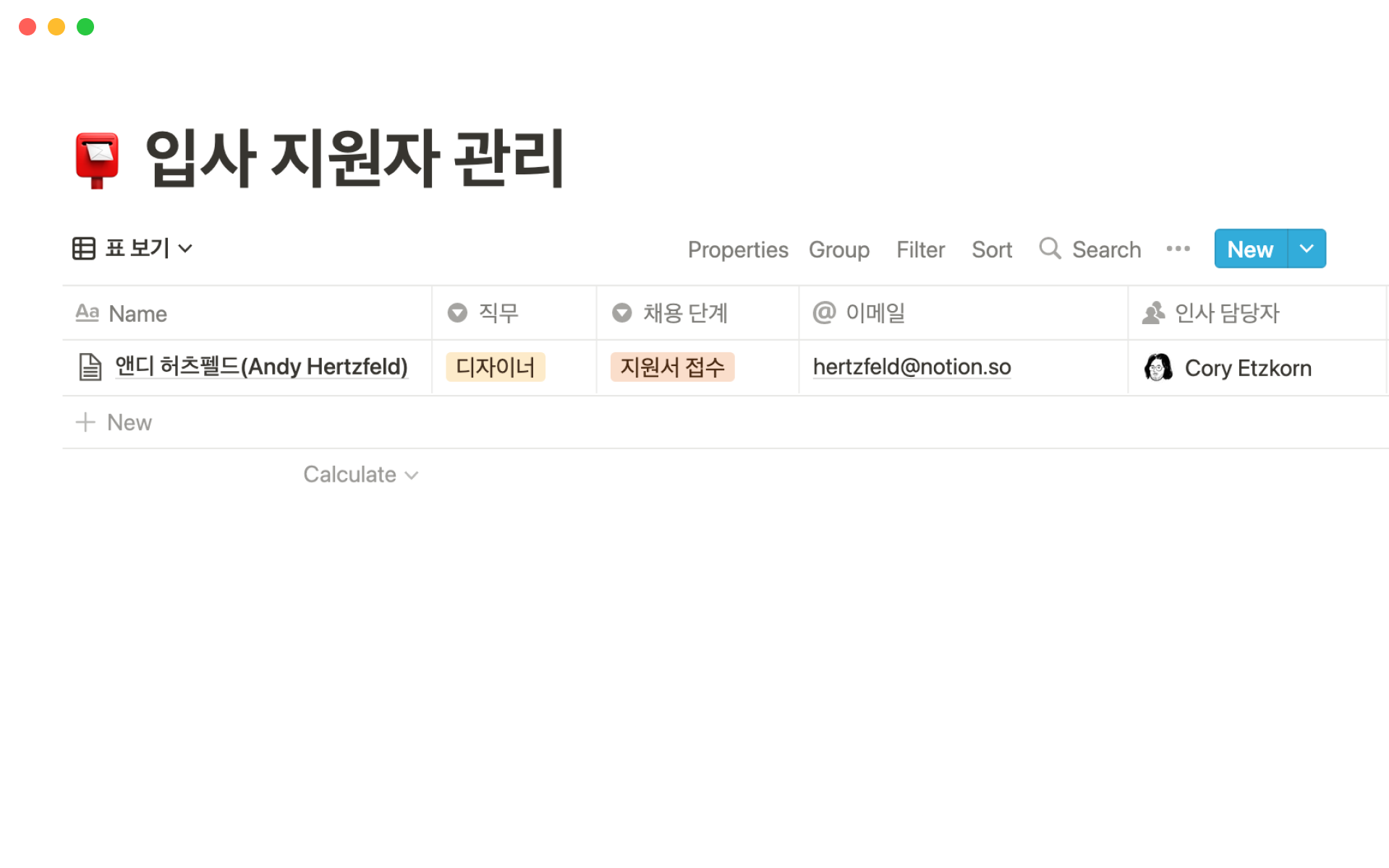Viewport: 1389px width, 868px height.
Task: Click the orange 지원서 접수 status tag
Action: [672, 367]
